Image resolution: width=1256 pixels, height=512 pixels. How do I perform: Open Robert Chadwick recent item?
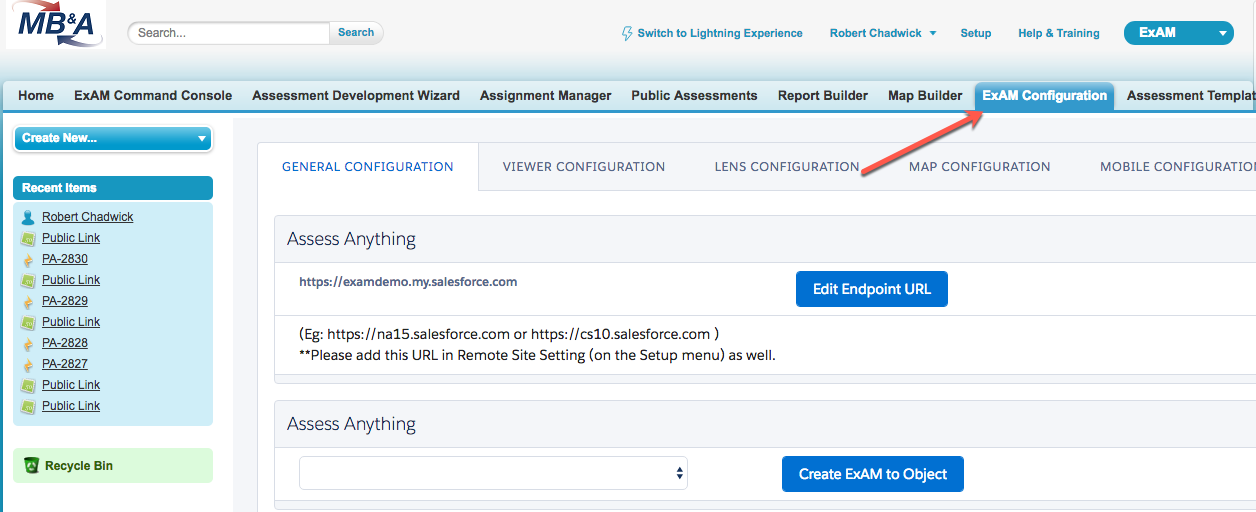tap(87, 217)
